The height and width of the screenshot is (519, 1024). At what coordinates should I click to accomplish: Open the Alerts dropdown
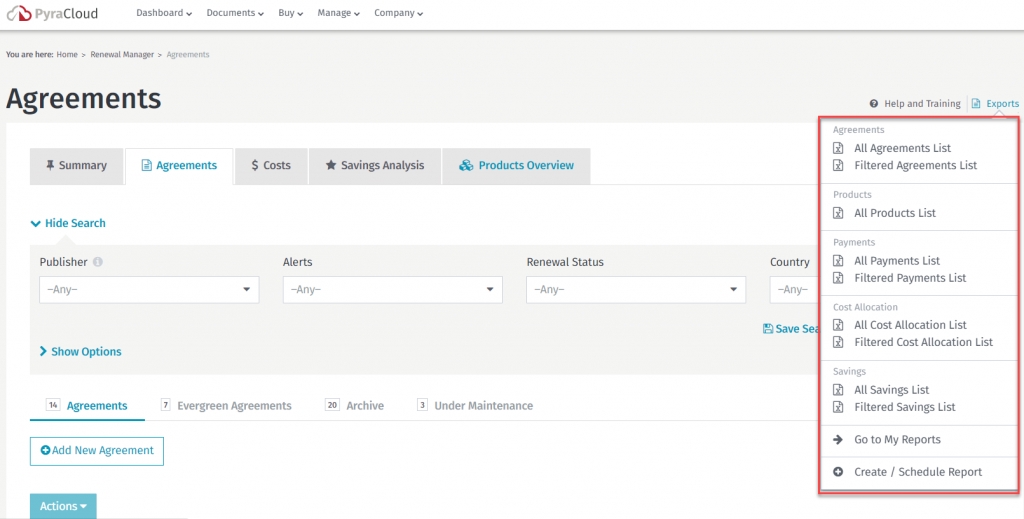point(392,290)
